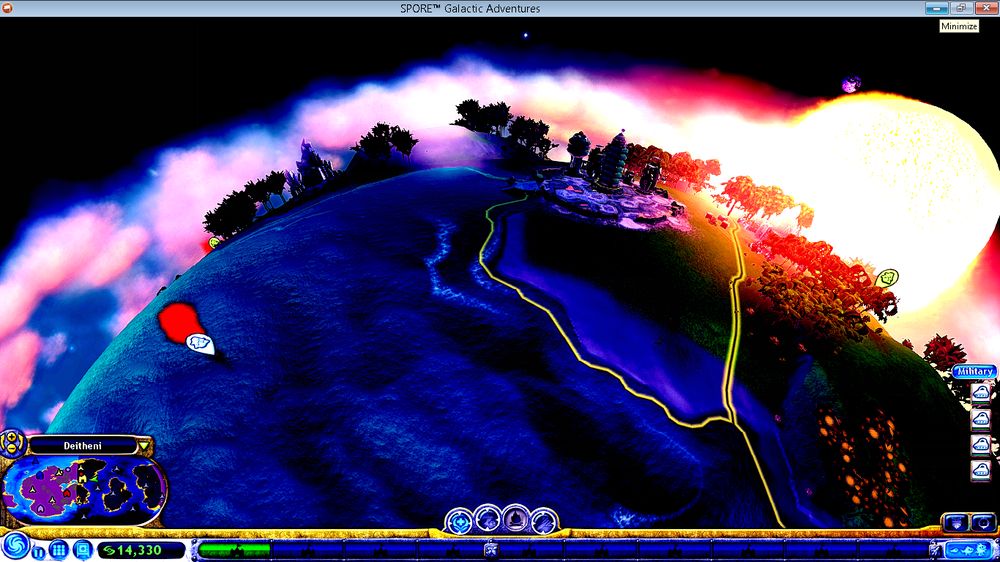This screenshot has height=562, width=1000.
Task: Open the Spore main menu swirl button
Action: point(15,546)
